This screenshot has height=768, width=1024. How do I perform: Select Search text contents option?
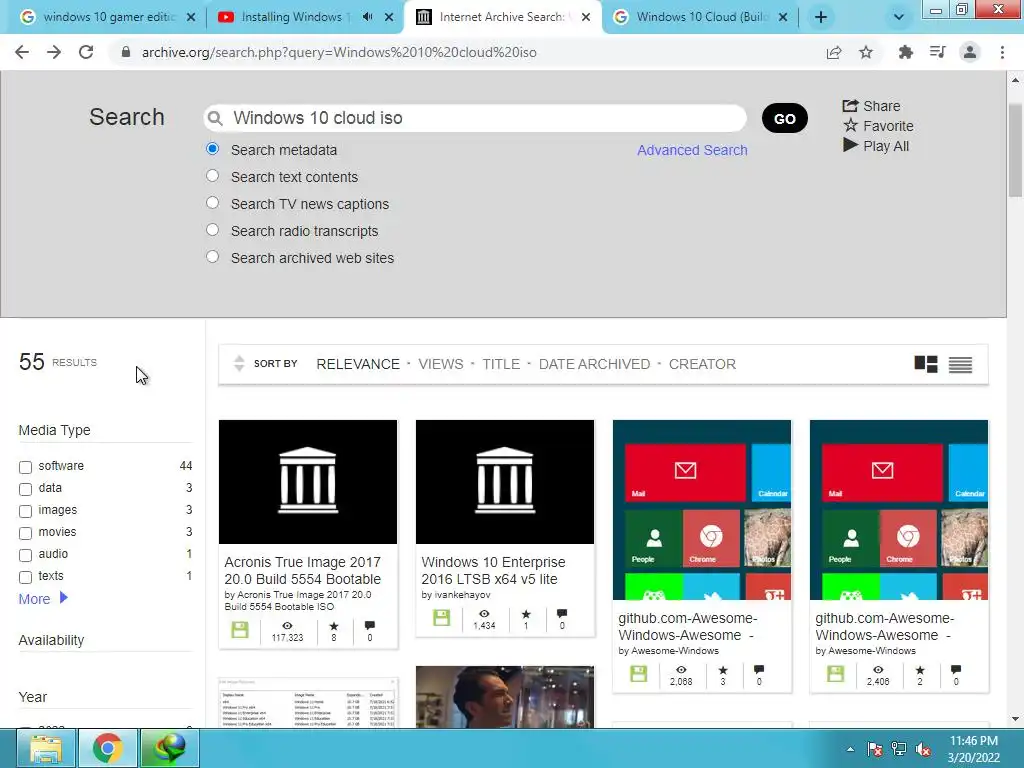212,176
